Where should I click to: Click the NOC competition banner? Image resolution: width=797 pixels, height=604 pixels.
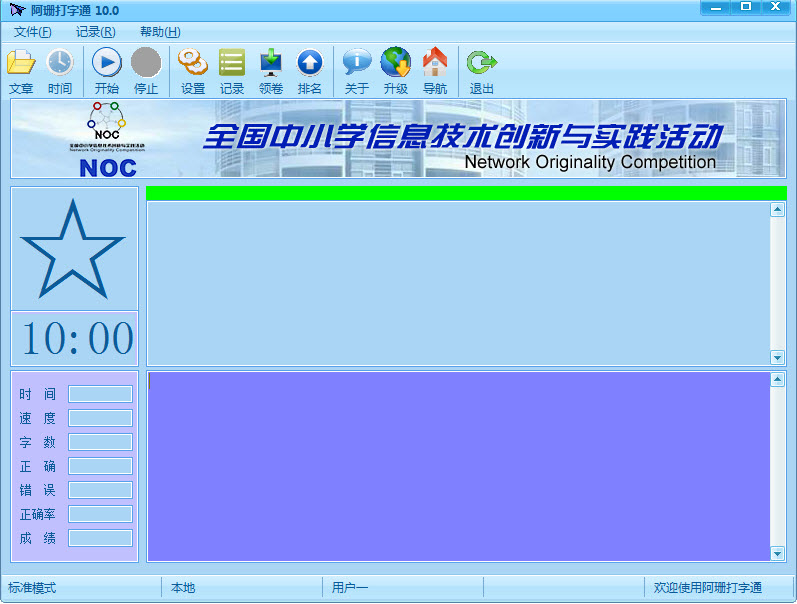[398, 138]
